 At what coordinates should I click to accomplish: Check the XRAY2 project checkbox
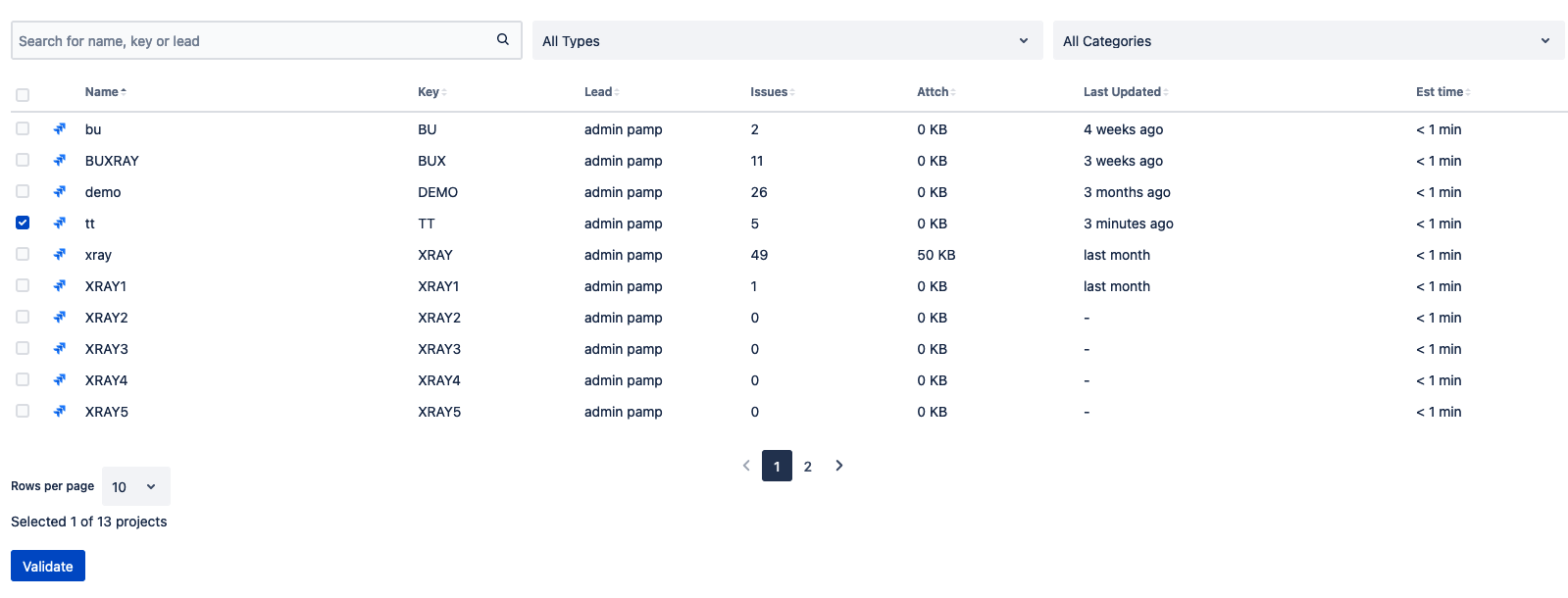tap(23, 317)
